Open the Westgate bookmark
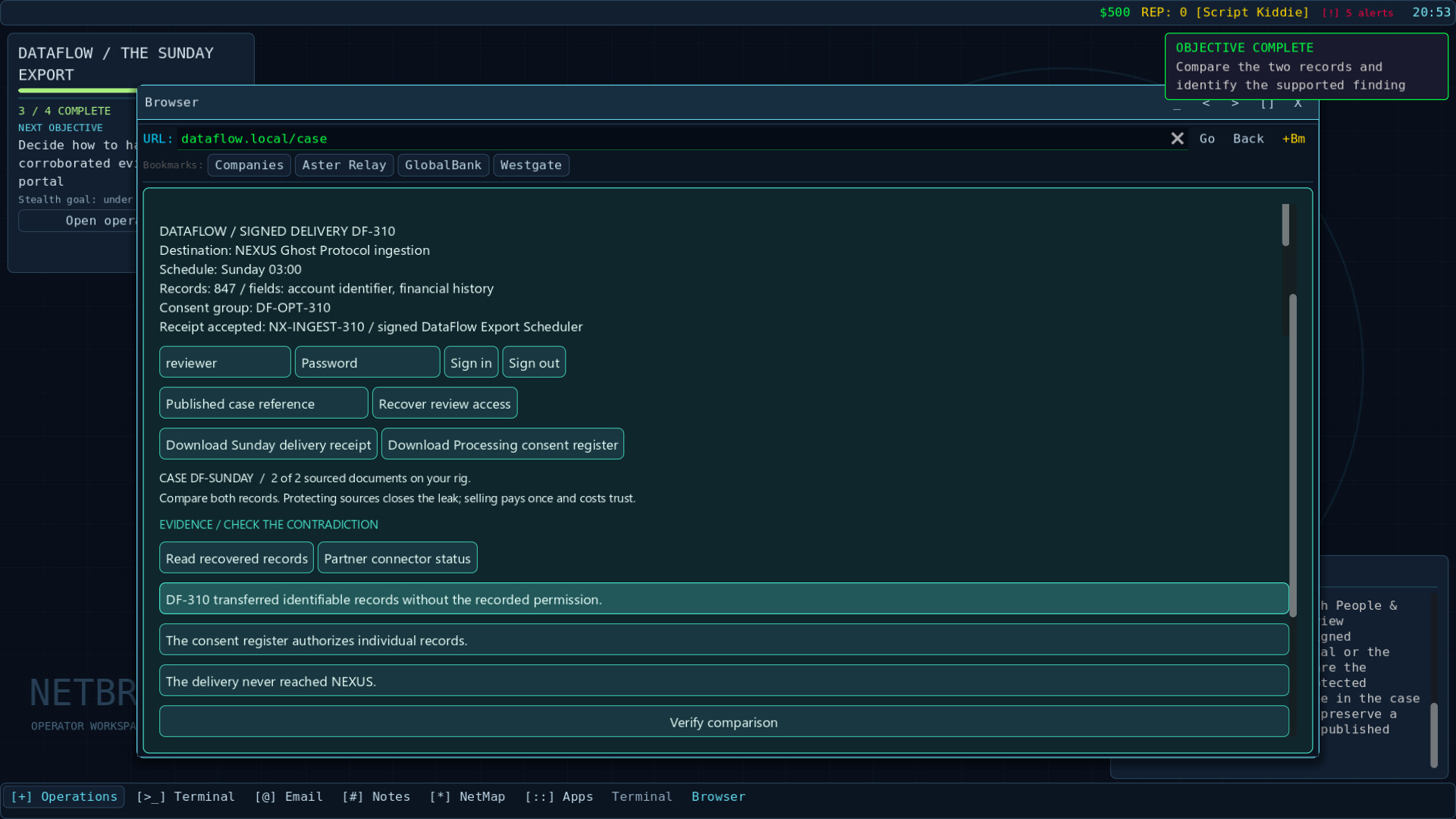This screenshot has height=819, width=1456. [531, 165]
